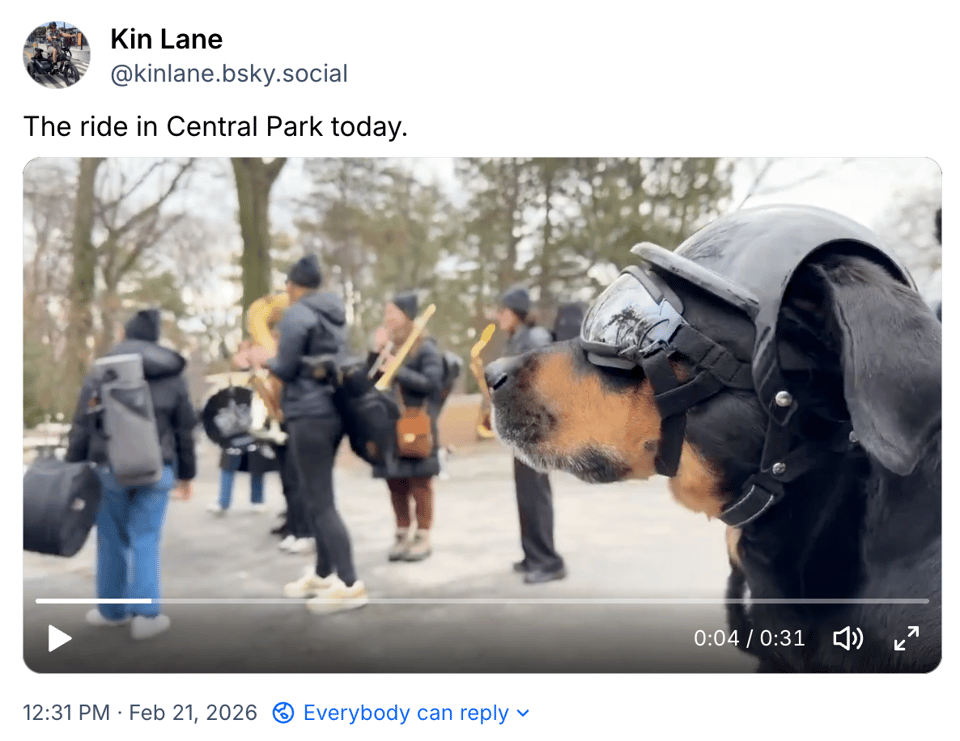
Task: Open Kin Lane's profile avatar
Action: pyautogui.click(x=56, y=55)
